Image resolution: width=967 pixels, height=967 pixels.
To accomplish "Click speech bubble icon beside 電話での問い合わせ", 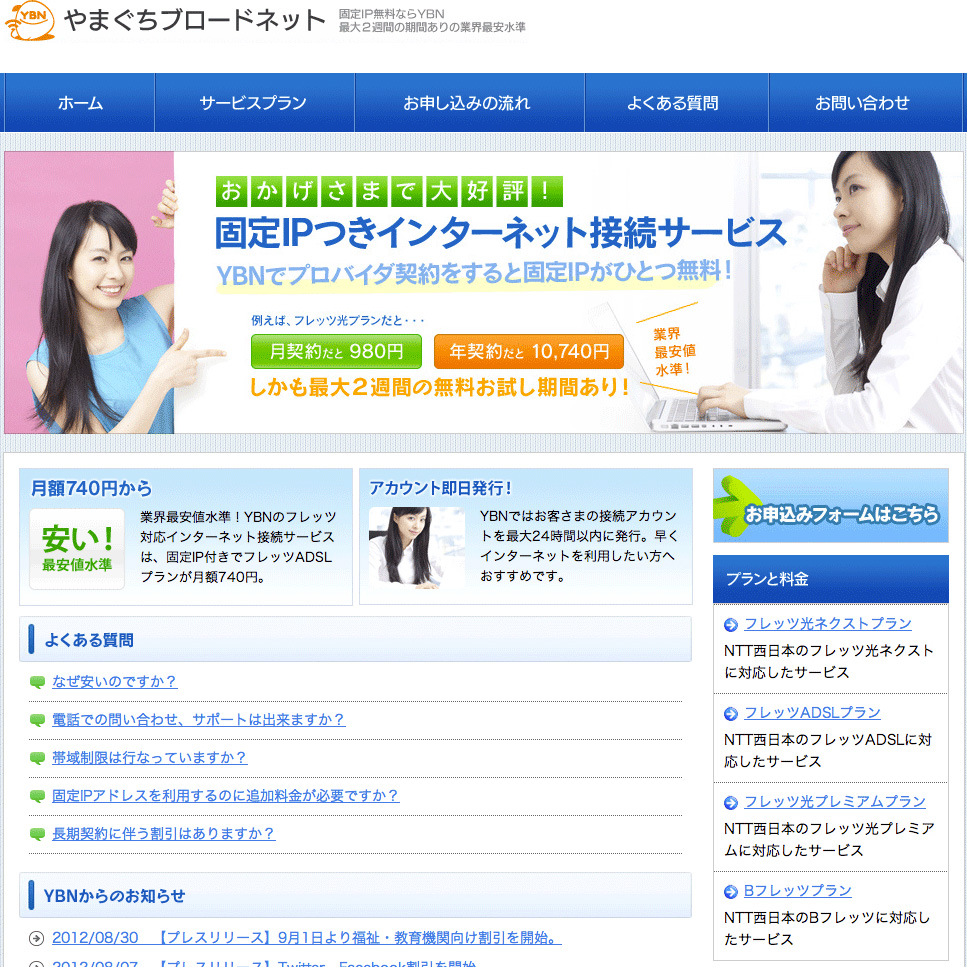I will click(37, 720).
